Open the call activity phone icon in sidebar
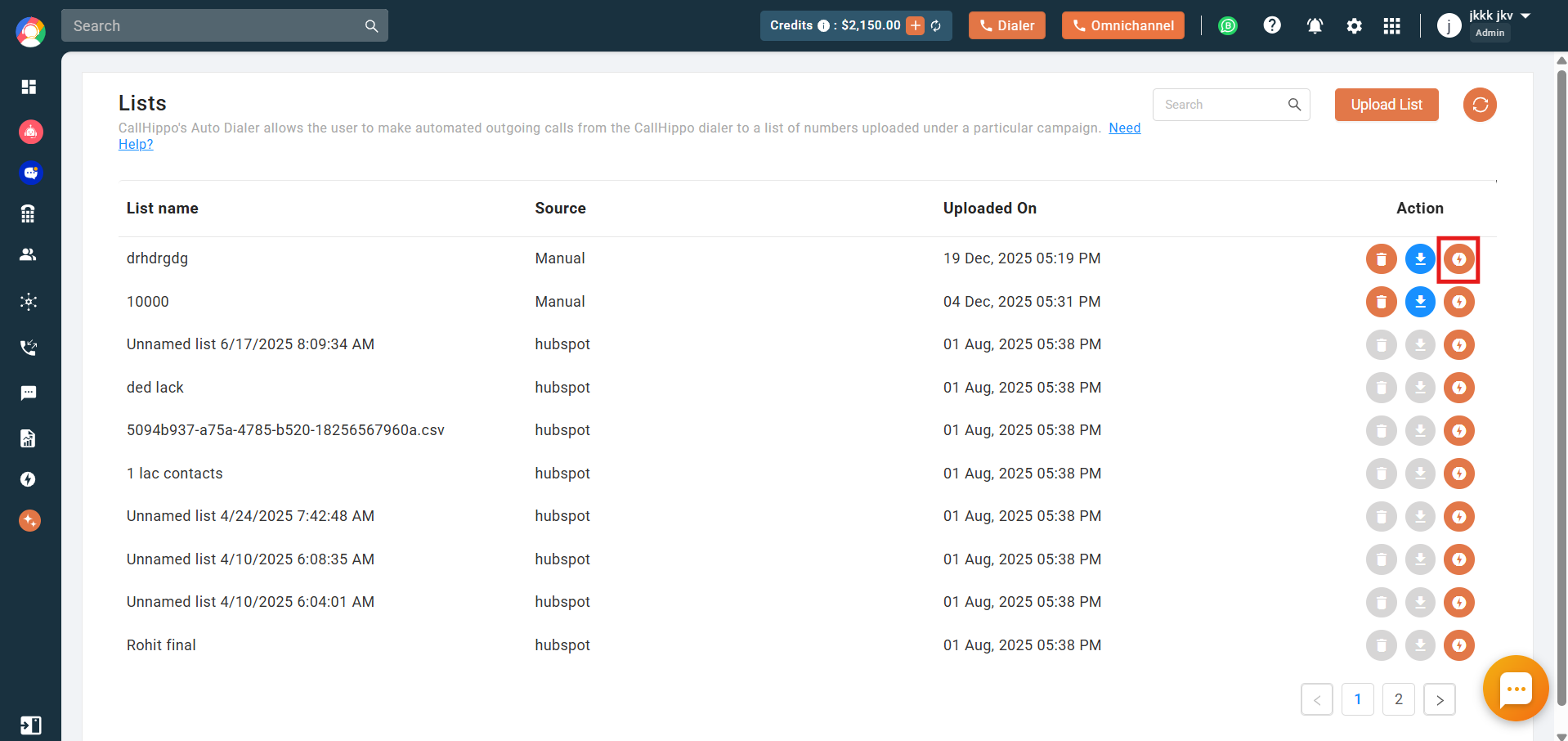The width and height of the screenshot is (1568, 741). (29, 348)
